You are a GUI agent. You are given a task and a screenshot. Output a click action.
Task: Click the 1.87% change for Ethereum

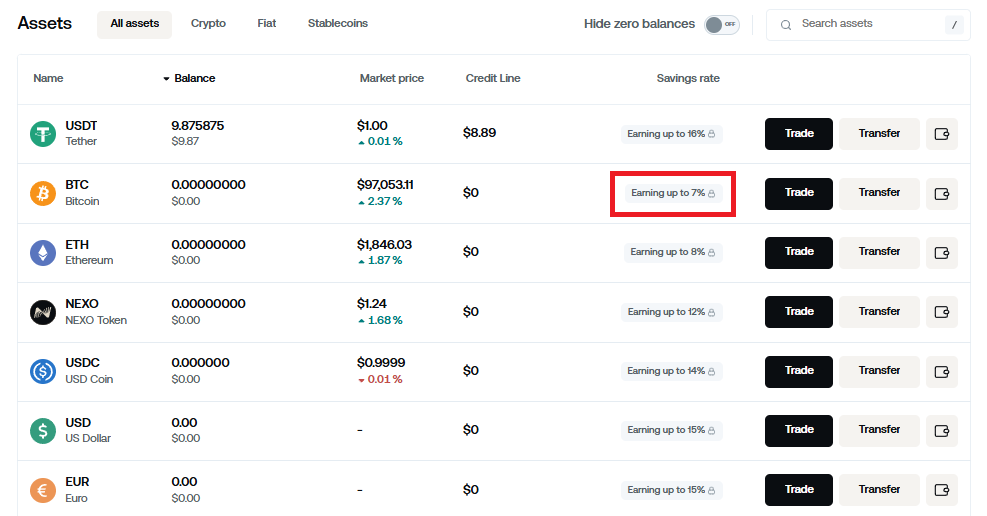pos(380,261)
